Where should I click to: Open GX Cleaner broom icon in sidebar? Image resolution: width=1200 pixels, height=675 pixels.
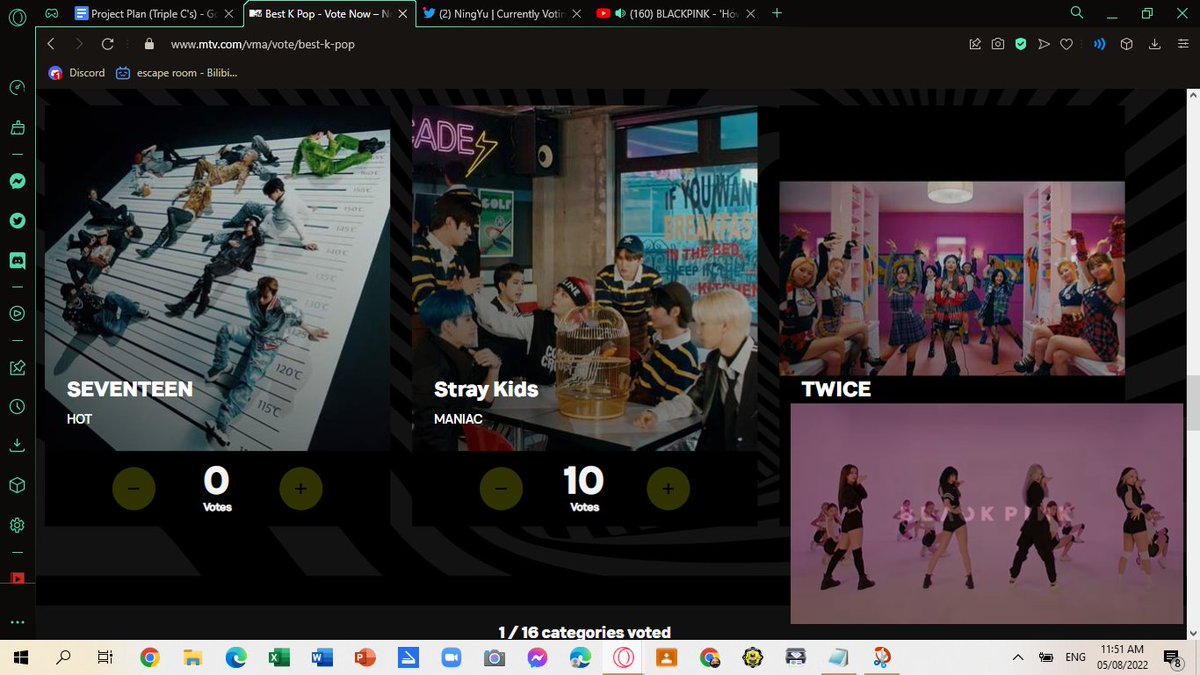[17, 128]
